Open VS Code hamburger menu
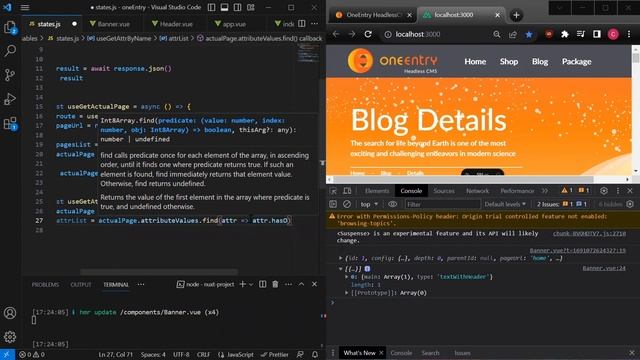The image size is (640, 360). point(25,7)
